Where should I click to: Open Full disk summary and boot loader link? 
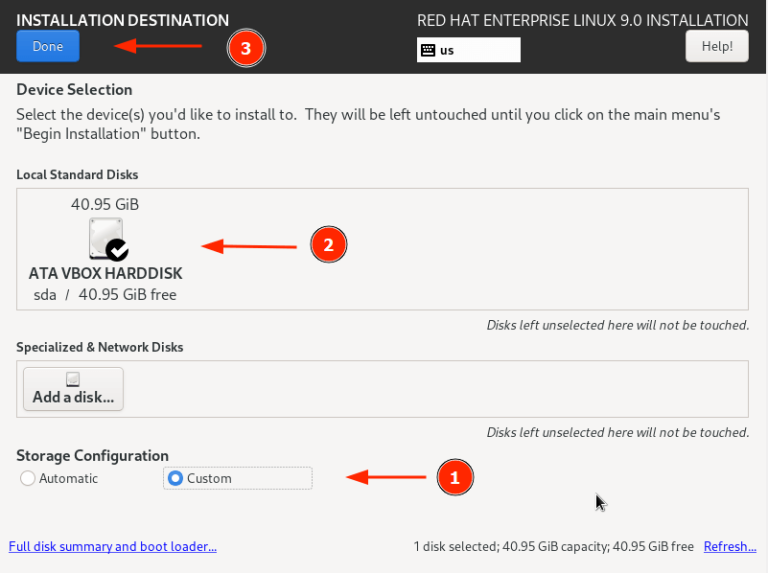[112, 546]
